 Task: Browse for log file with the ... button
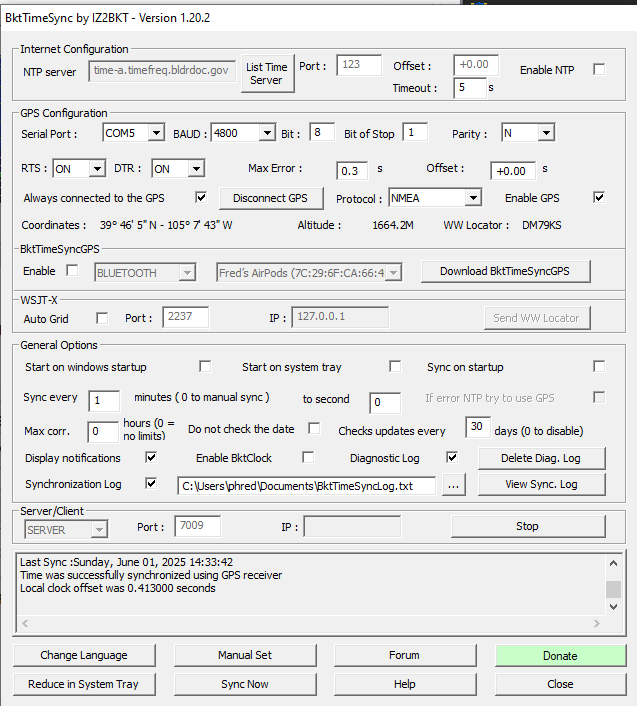453,484
